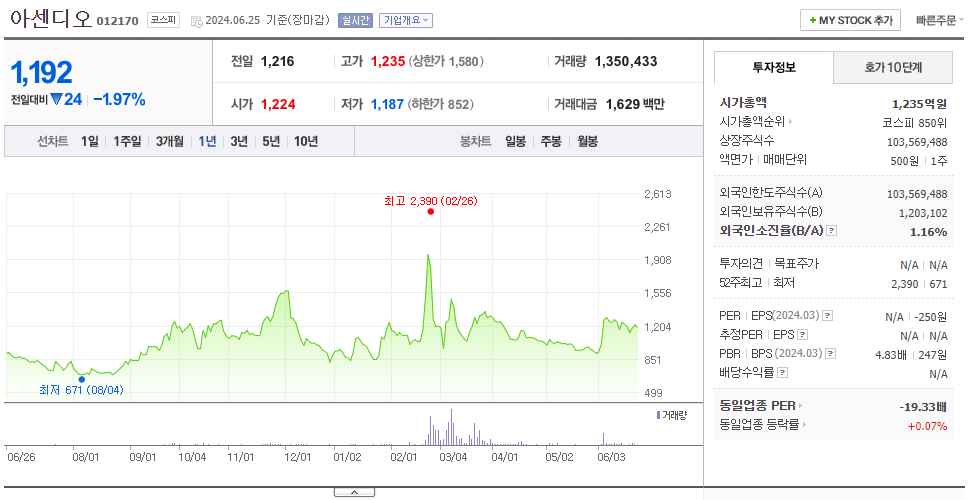This screenshot has height=500, width=968.
Task: Click 외국인소진율 value 1.16%
Action: 928,231
